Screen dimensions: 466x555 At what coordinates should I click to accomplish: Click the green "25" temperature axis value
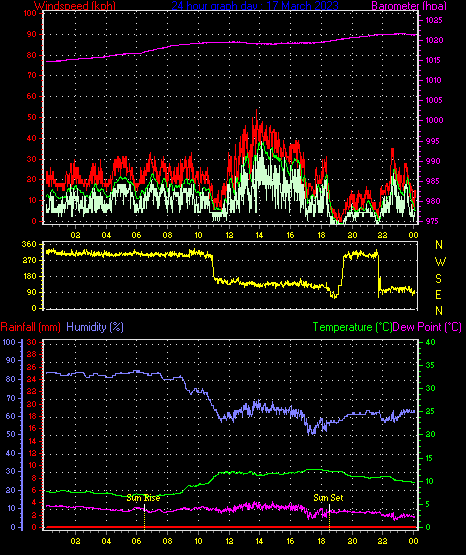coord(430,412)
